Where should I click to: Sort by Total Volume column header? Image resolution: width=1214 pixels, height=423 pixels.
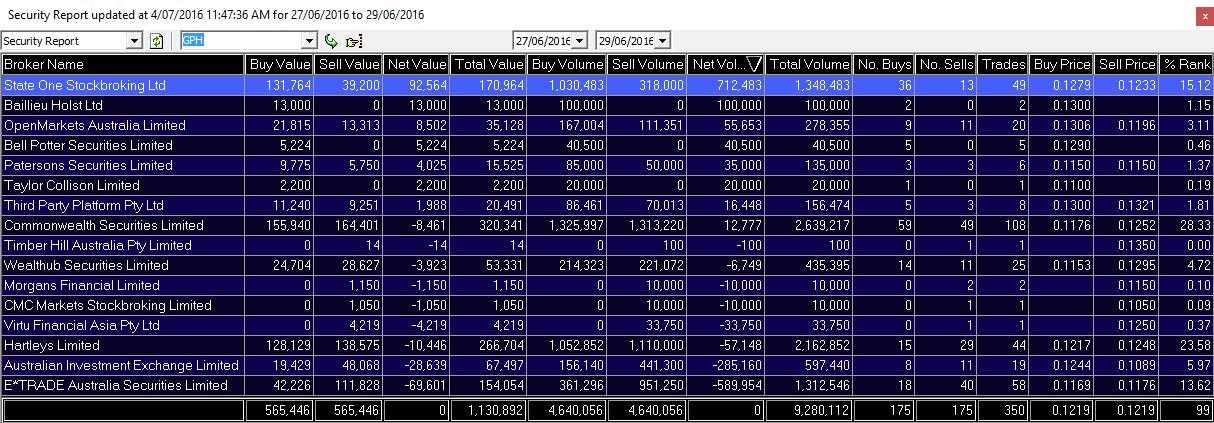(810, 64)
